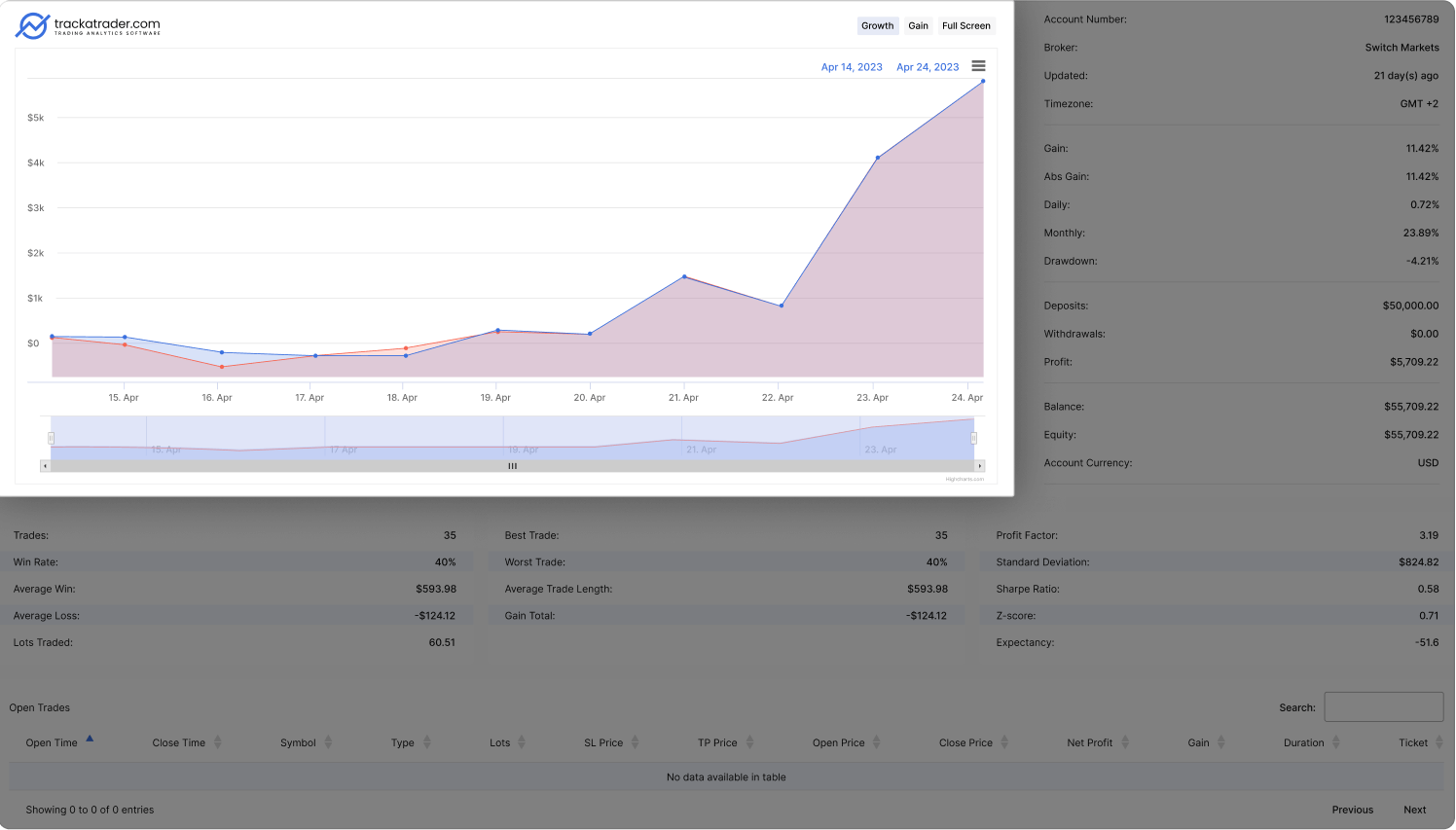1456x830 pixels.
Task: Switch chart to Gain view
Action: point(918,26)
